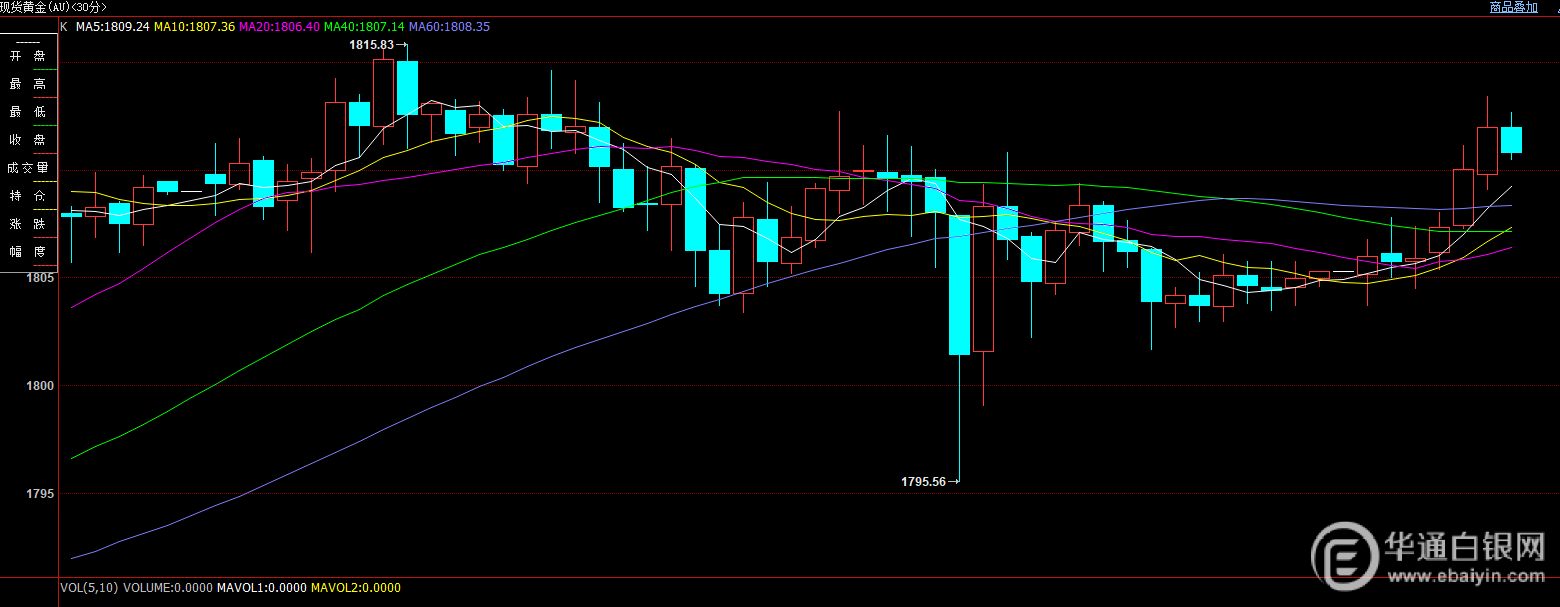Click the 成交量 row in info panel
Viewport: 1560px width, 607px height.
(28, 167)
